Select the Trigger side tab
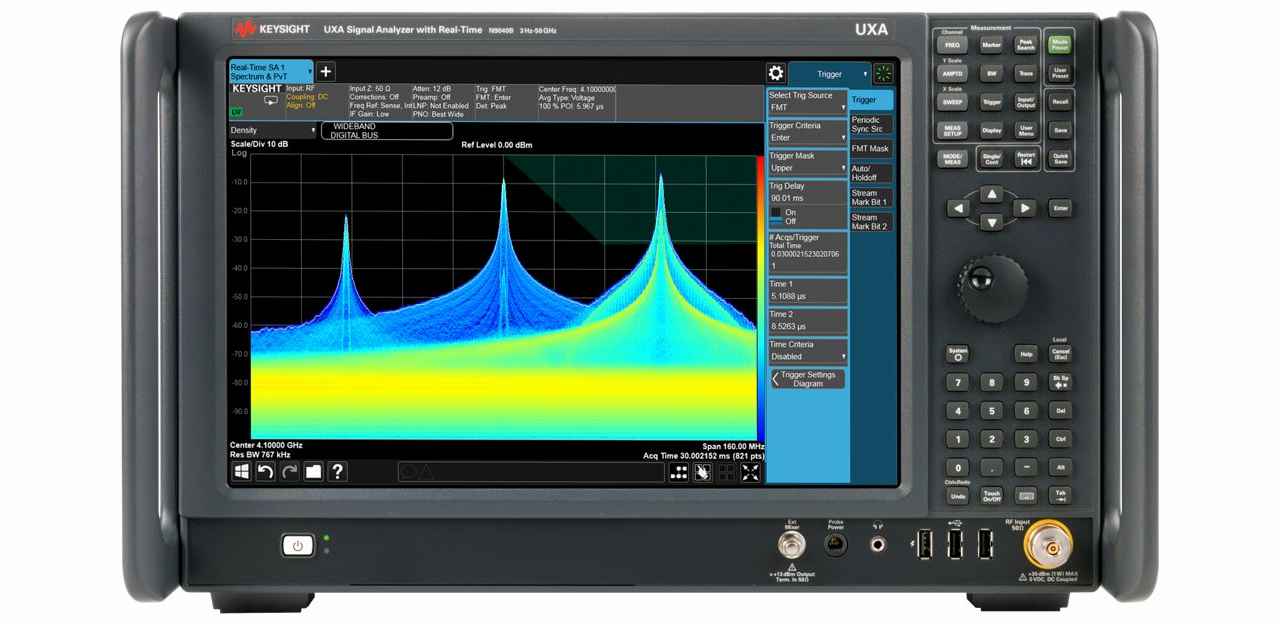The image size is (1280, 624). point(871,100)
